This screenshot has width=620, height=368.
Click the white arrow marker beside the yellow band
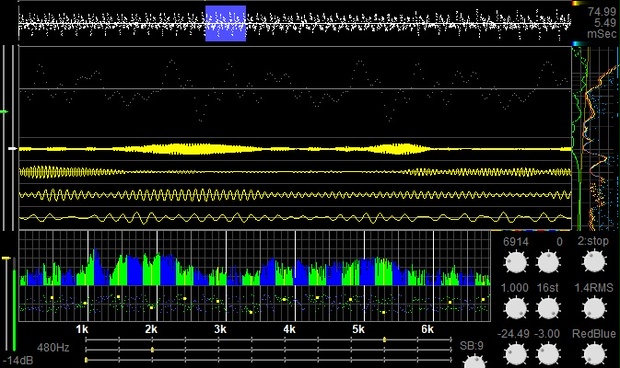(x=13, y=149)
